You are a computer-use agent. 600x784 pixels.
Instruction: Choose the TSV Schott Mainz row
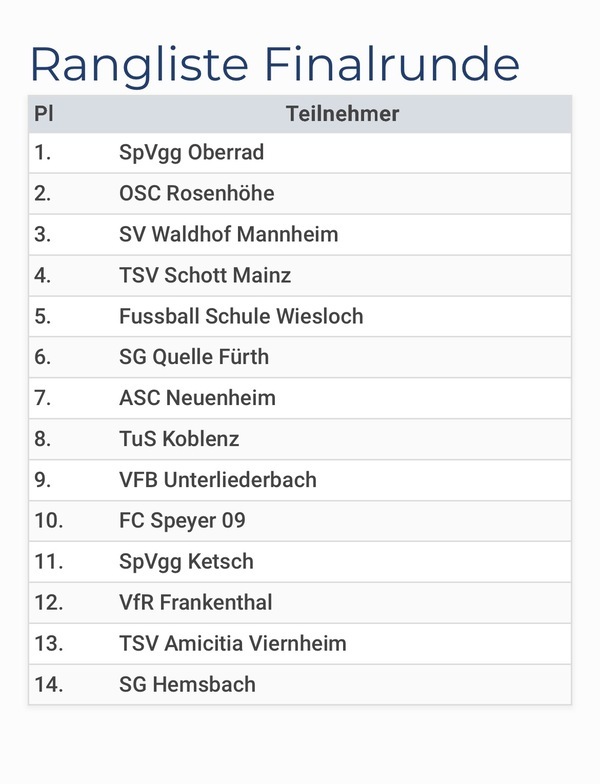point(205,276)
